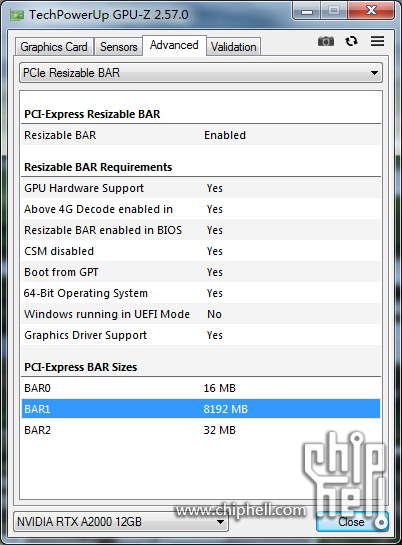
Task: Click the refresh arrows icon
Action: pyautogui.click(x=351, y=41)
